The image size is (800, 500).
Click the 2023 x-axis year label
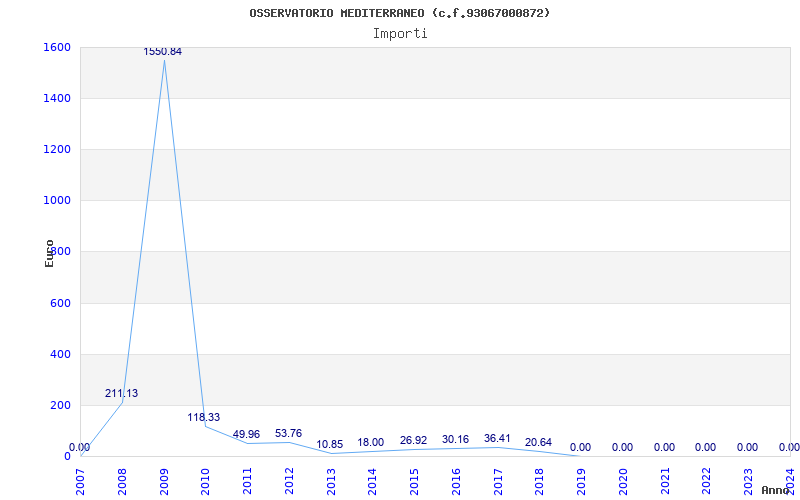pos(748,482)
